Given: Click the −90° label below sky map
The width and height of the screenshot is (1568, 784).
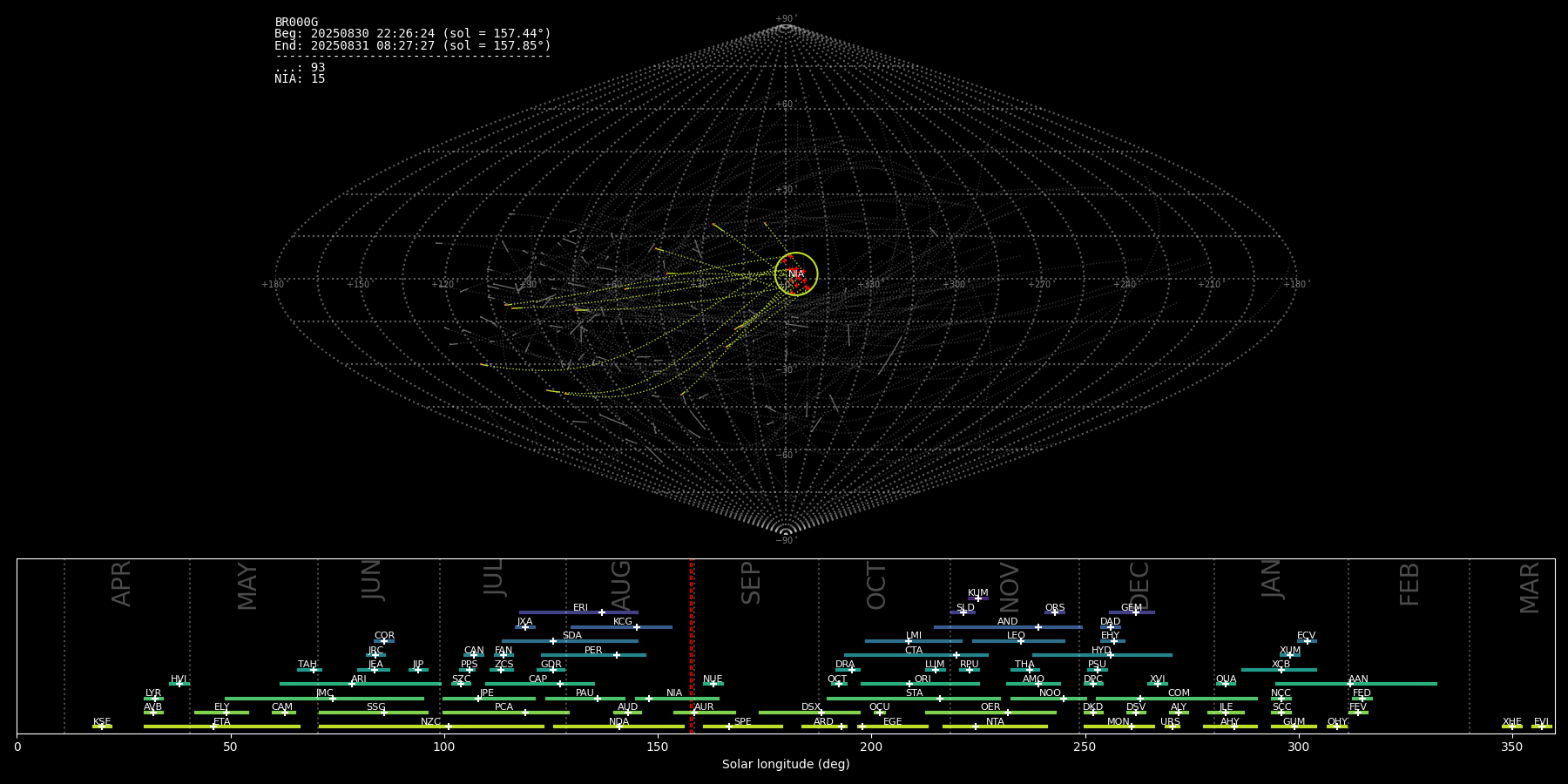Looking at the screenshot, I should pyautogui.click(x=786, y=540).
